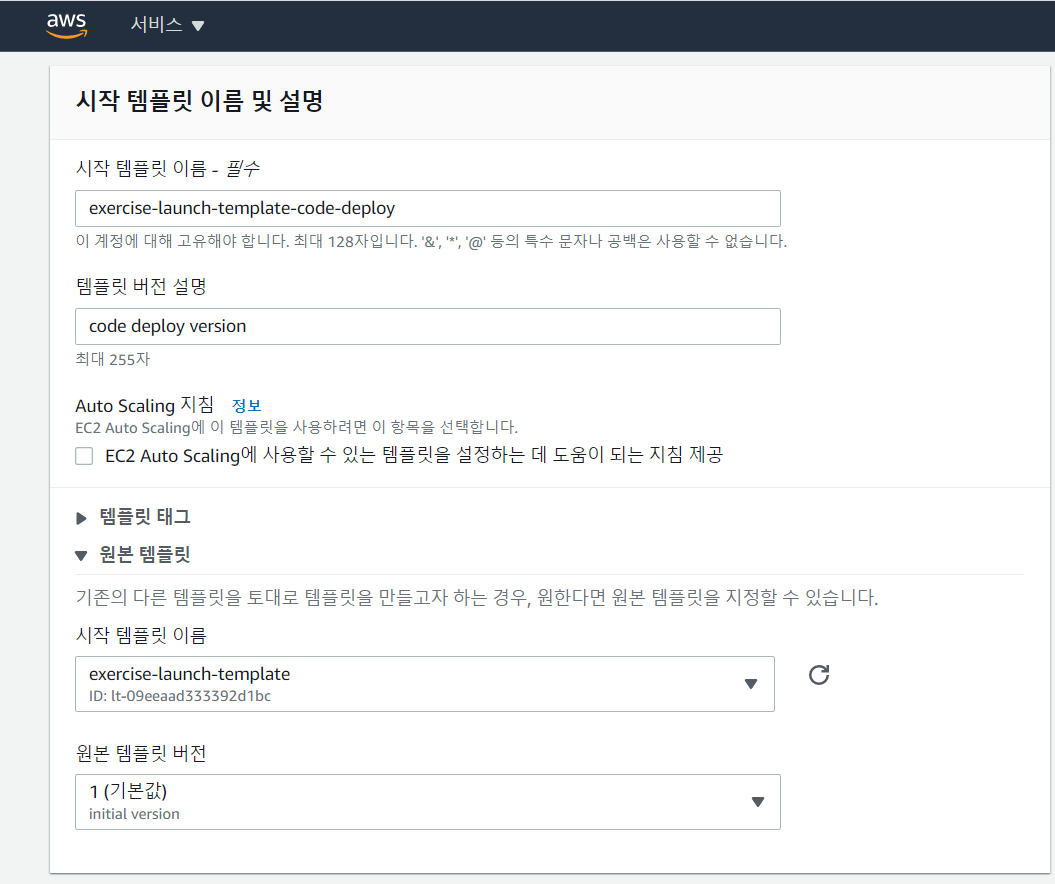The width and height of the screenshot is (1055, 884).
Task: Click the 시작 템플릿 이름 text field
Action: point(427,209)
